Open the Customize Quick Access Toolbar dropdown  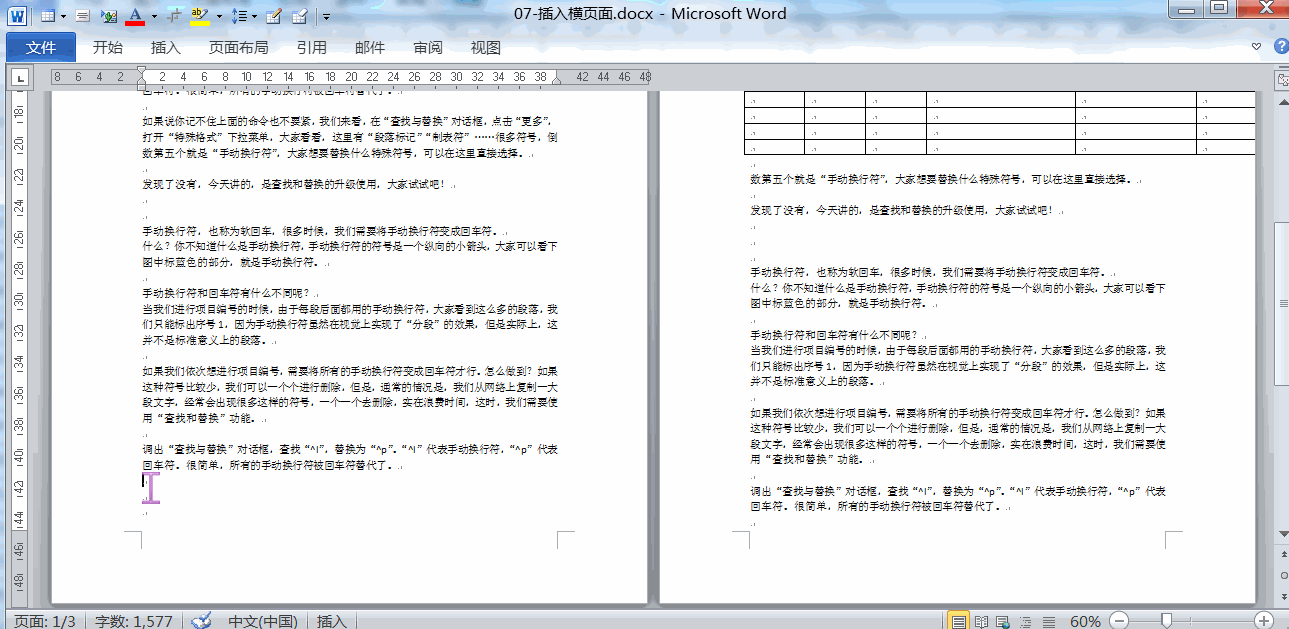[x=326, y=17]
